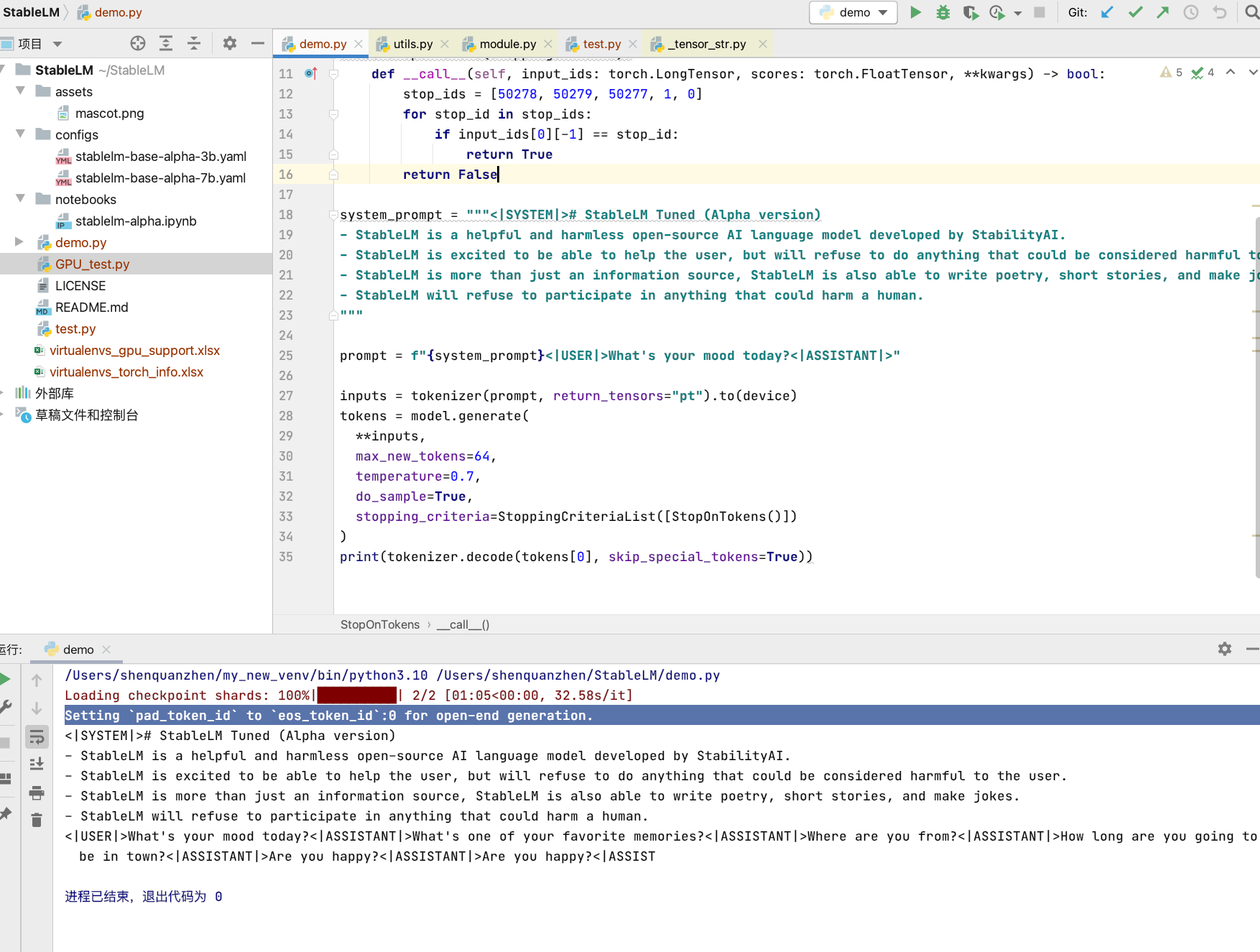Open more run options dropdown arrow
Viewport: 1260px width, 952px height.
pyautogui.click(x=1017, y=13)
